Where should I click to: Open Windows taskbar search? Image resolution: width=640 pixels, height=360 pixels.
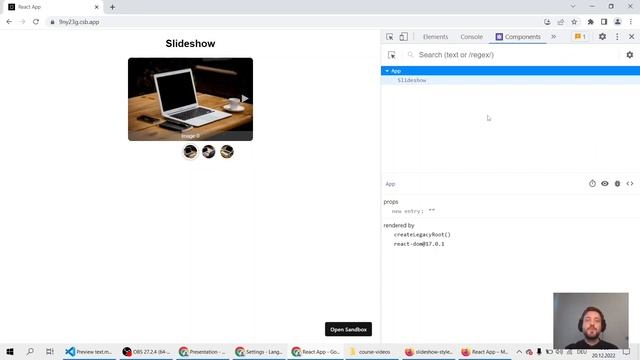(x=30, y=351)
